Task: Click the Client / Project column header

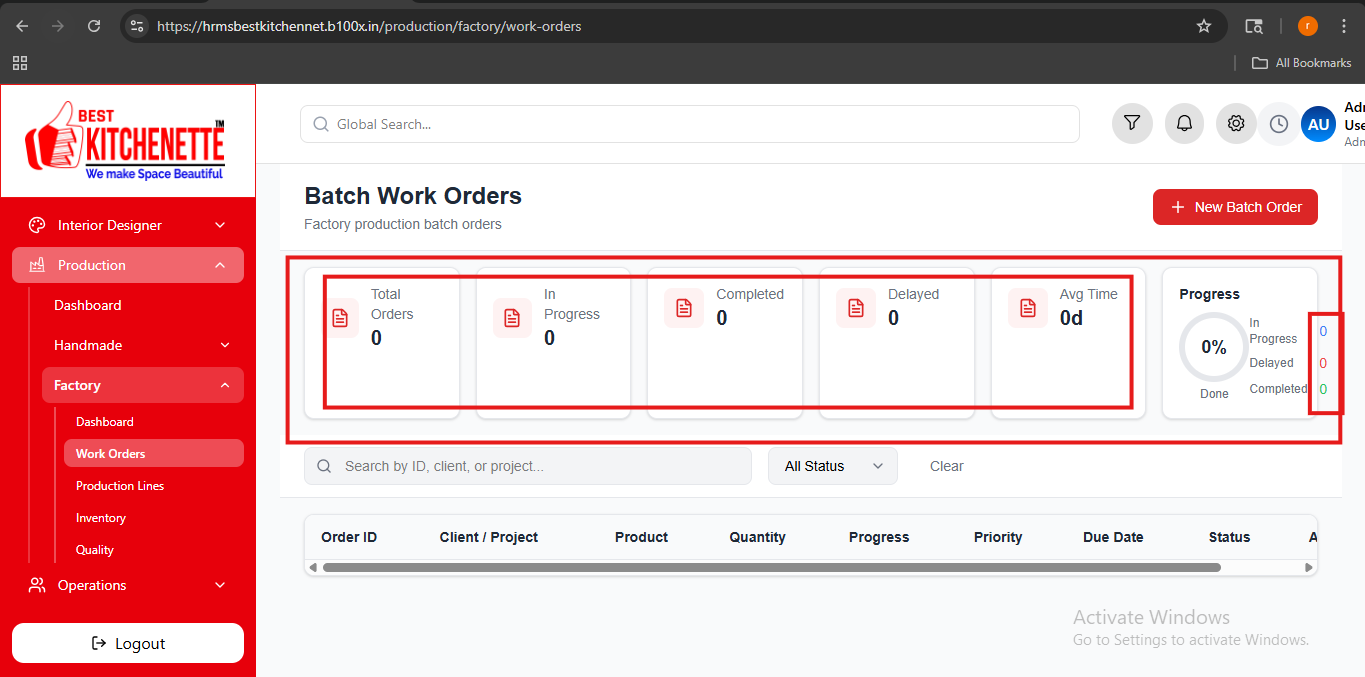Action: [489, 537]
